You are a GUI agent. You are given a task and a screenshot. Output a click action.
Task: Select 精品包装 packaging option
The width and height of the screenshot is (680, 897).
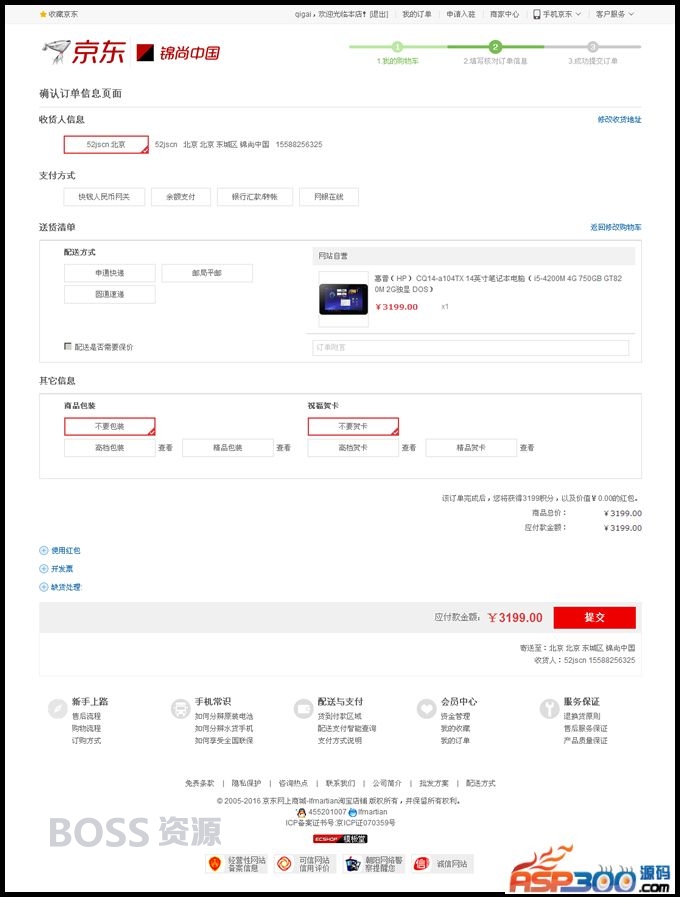click(228, 447)
